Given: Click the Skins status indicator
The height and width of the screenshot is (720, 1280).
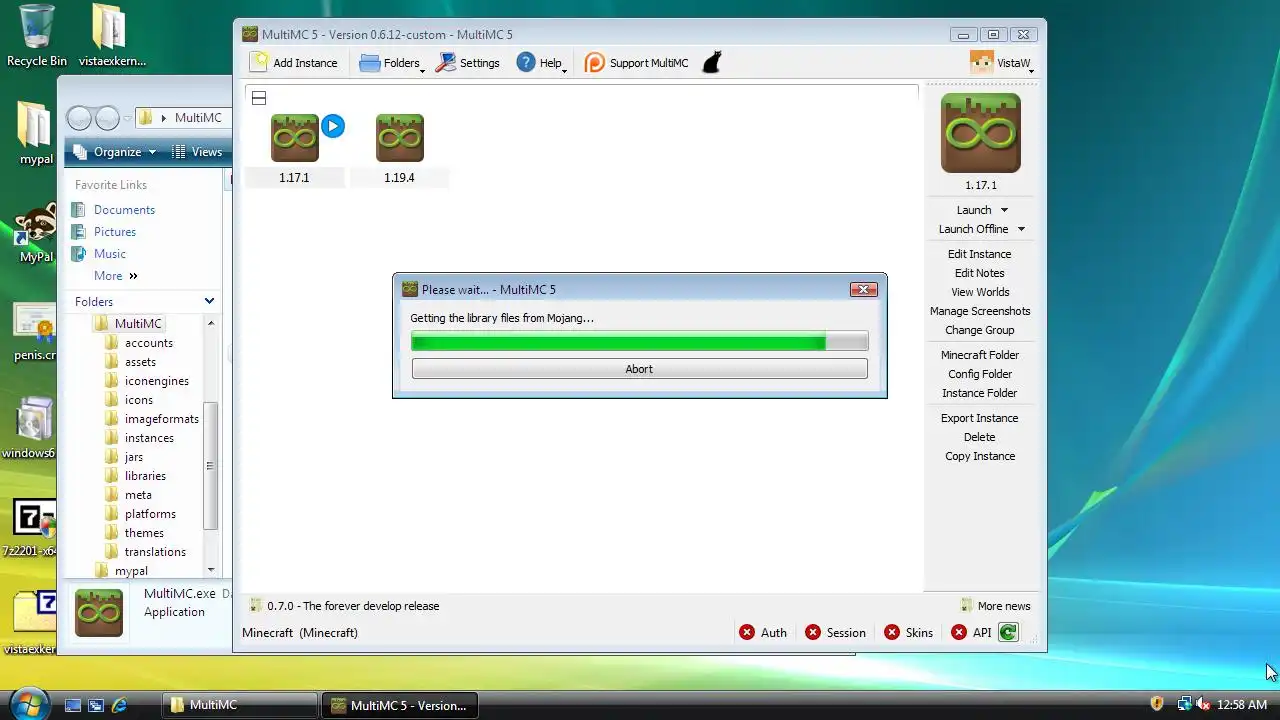Looking at the screenshot, I should click(x=908, y=633).
